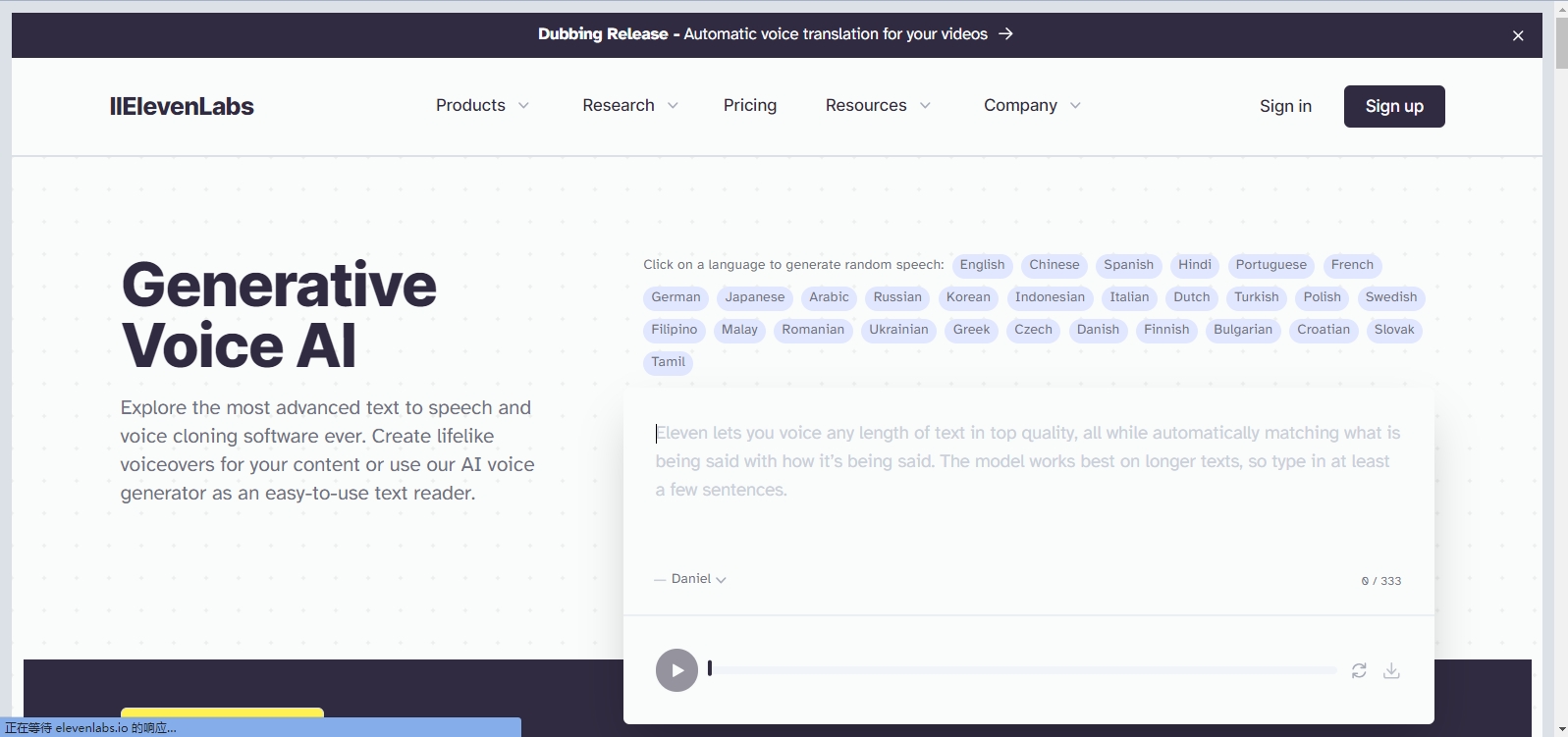Select the Korean language chip
This screenshot has width=1568, height=737.
tap(968, 297)
